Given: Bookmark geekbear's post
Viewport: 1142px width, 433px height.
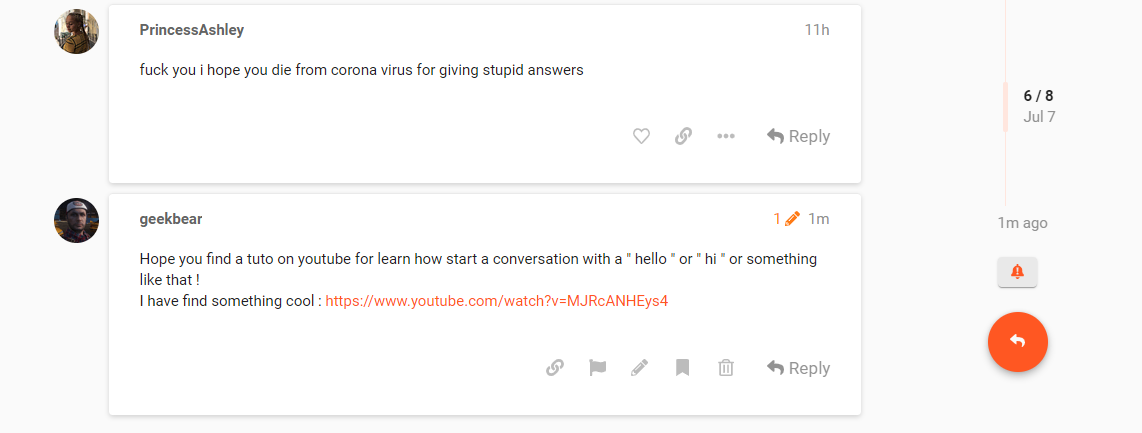Looking at the screenshot, I should 682,368.
